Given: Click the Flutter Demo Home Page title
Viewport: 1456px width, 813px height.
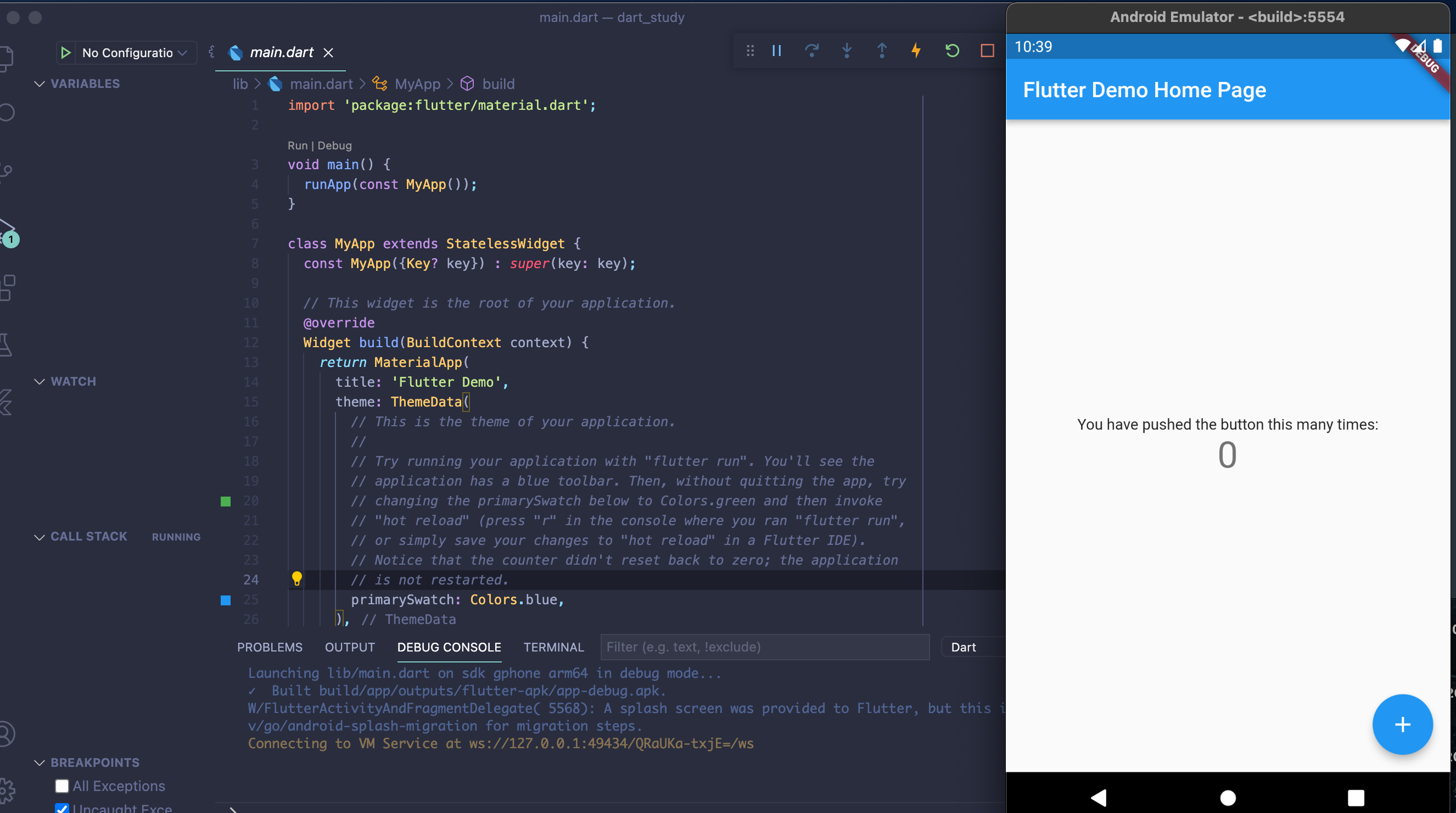Looking at the screenshot, I should (1144, 90).
